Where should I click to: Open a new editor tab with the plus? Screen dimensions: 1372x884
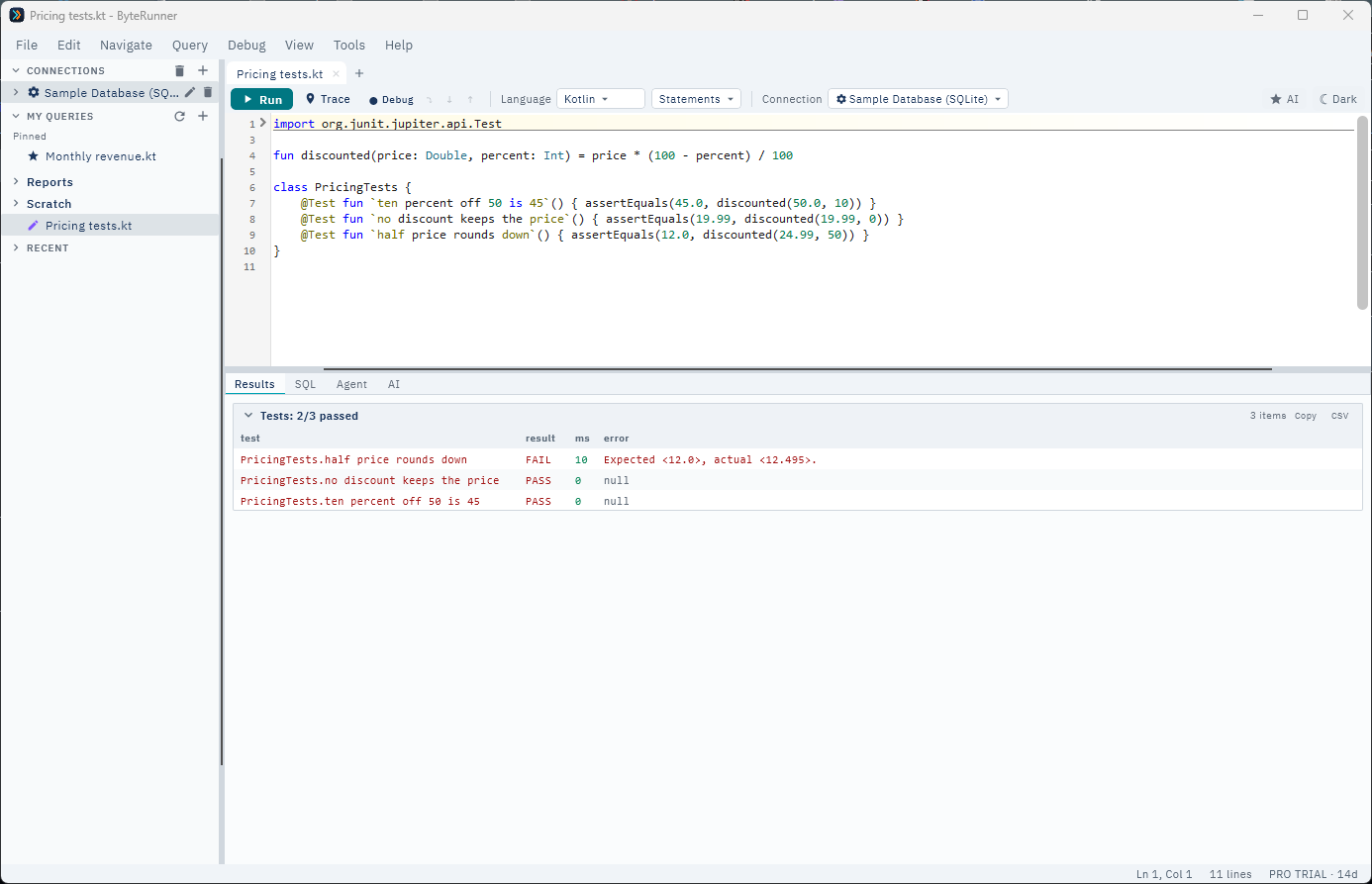[x=359, y=73]
